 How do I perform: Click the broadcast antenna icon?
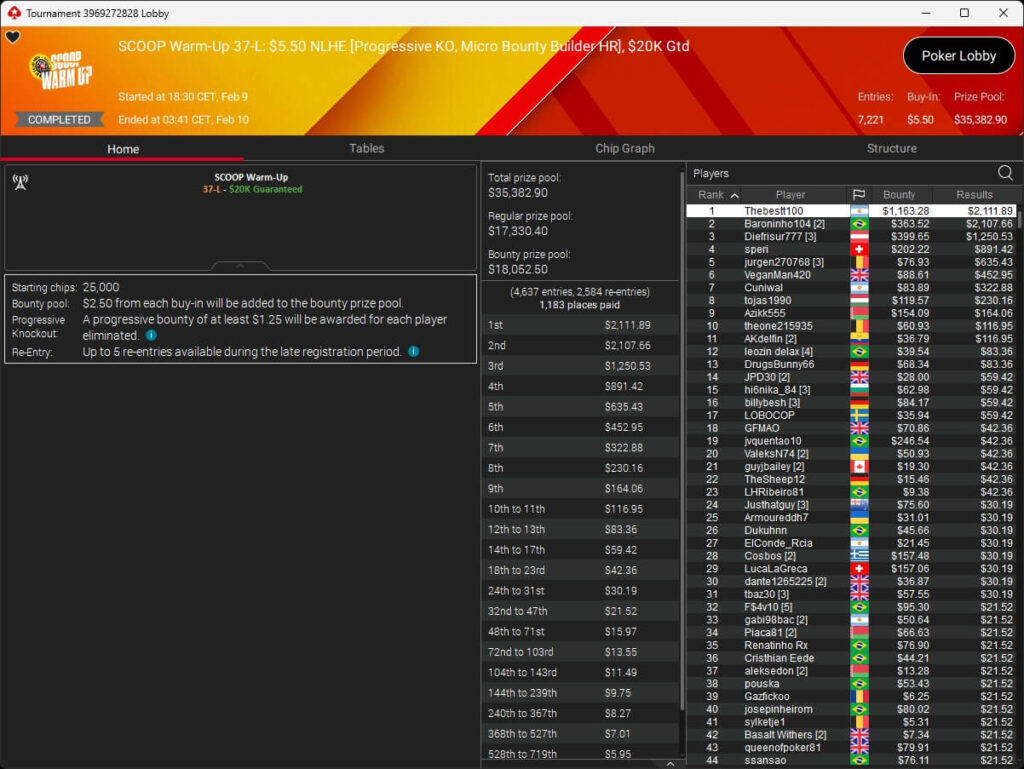(x=19, y=182)
